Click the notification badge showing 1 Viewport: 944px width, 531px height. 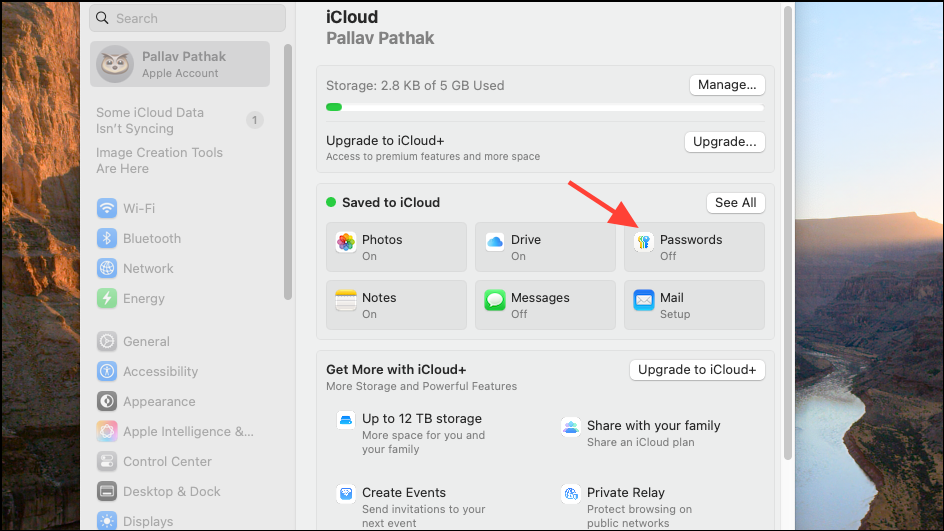[255, 120]
